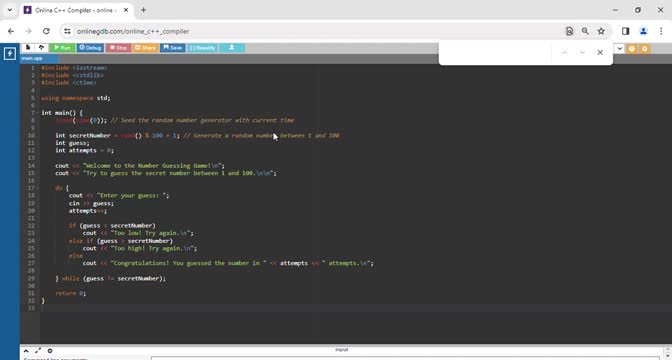The image size is (672, 360).
Task: Close the find-in-page bar
Action: pyautogui.click(x=600, y=52)
